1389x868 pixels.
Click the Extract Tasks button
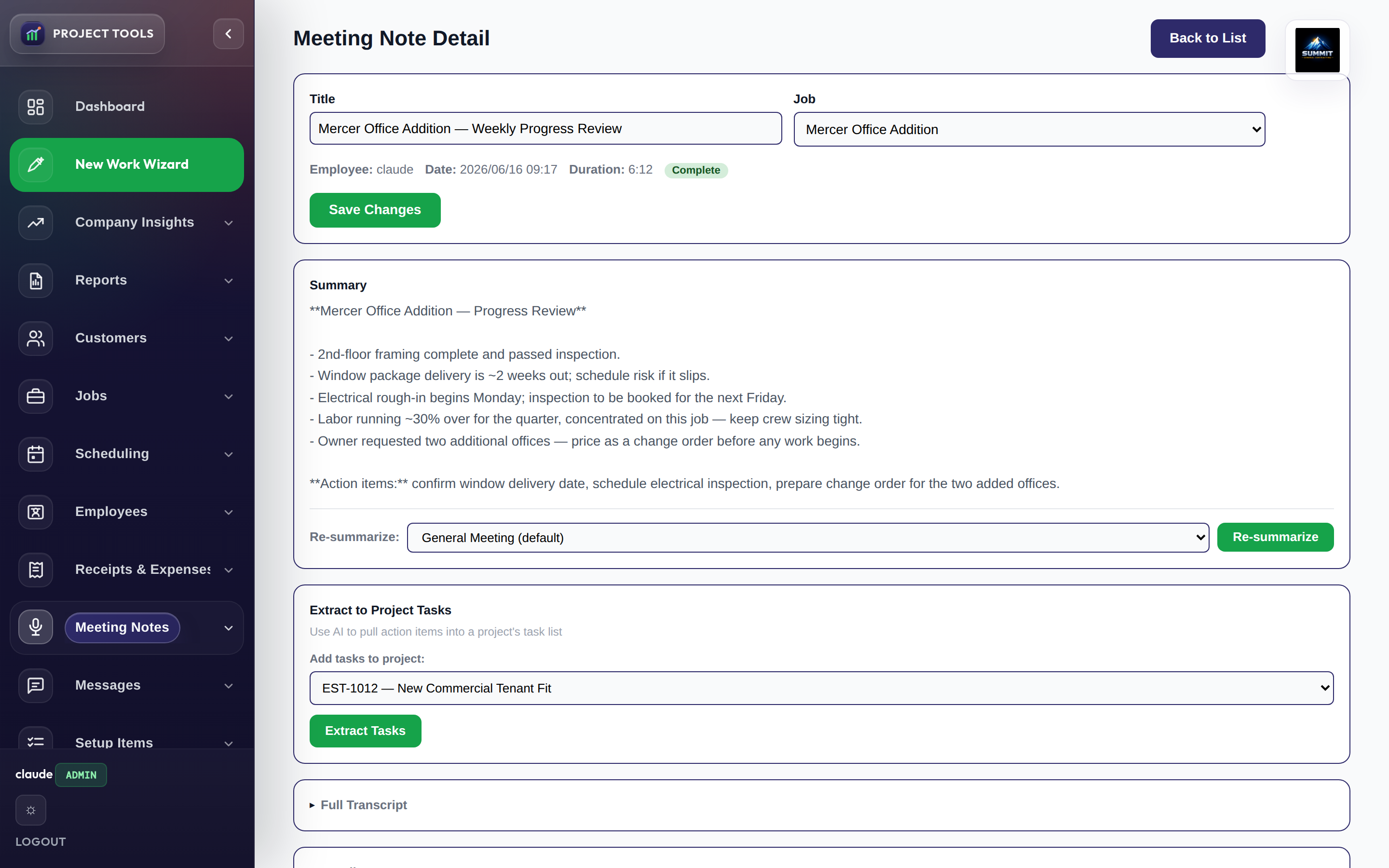(x=365, y=731)
